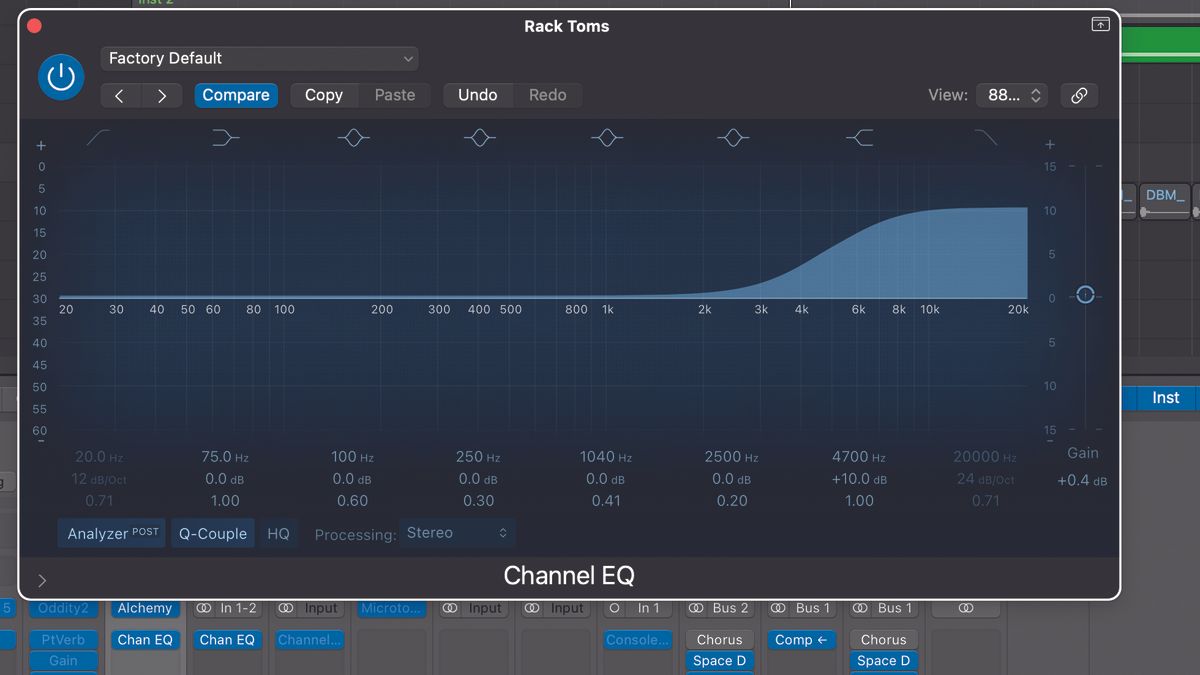Open the Factory Default preset menu
Viewport: 1200px width, 675px height.
click(x=259, y=58)
